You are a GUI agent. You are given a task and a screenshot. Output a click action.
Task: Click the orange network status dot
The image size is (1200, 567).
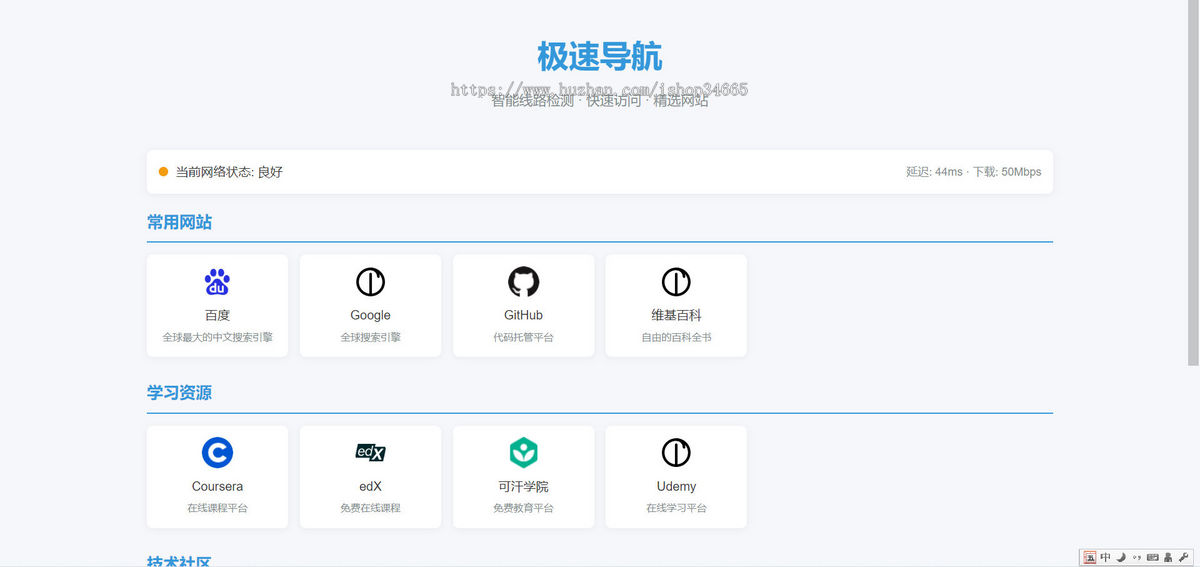(163, 172)
